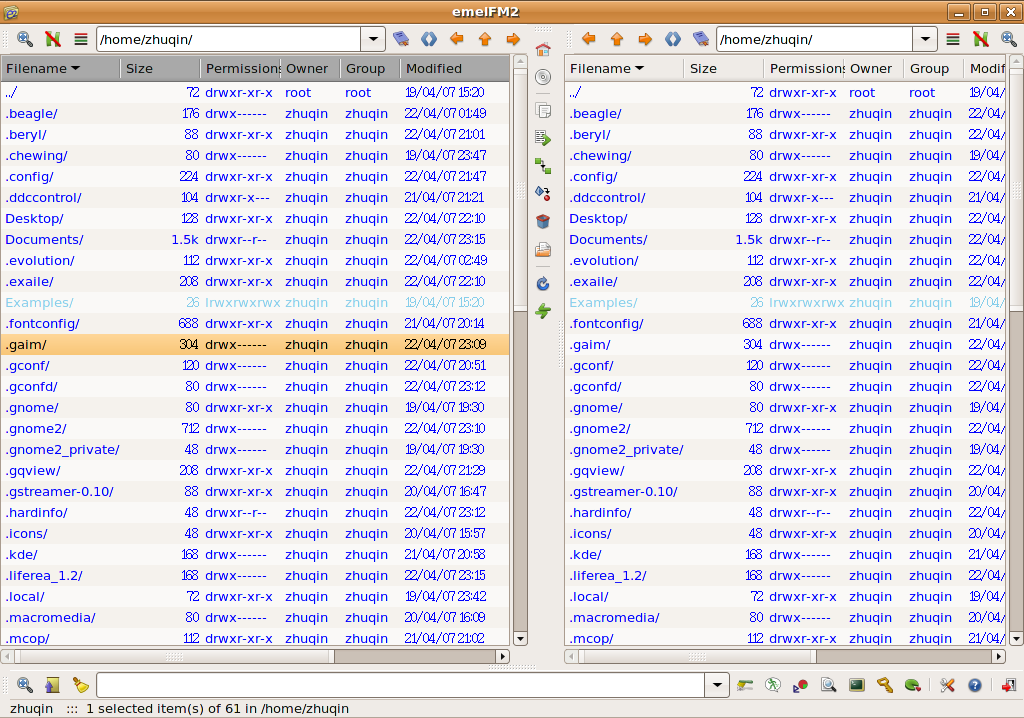Open bookmarks book icon for the right pane
The height and width of the screenshot is (718, 1024).
(701, 39)
